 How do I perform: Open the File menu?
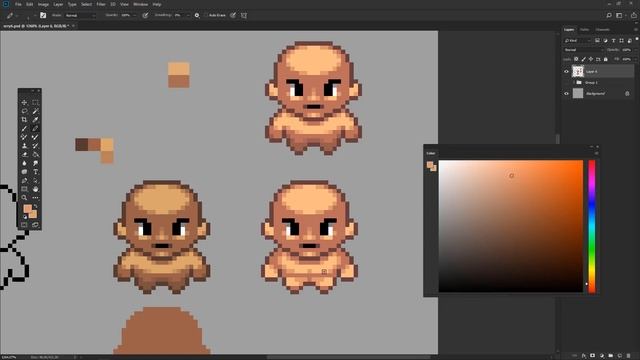[x=18, y=4]
